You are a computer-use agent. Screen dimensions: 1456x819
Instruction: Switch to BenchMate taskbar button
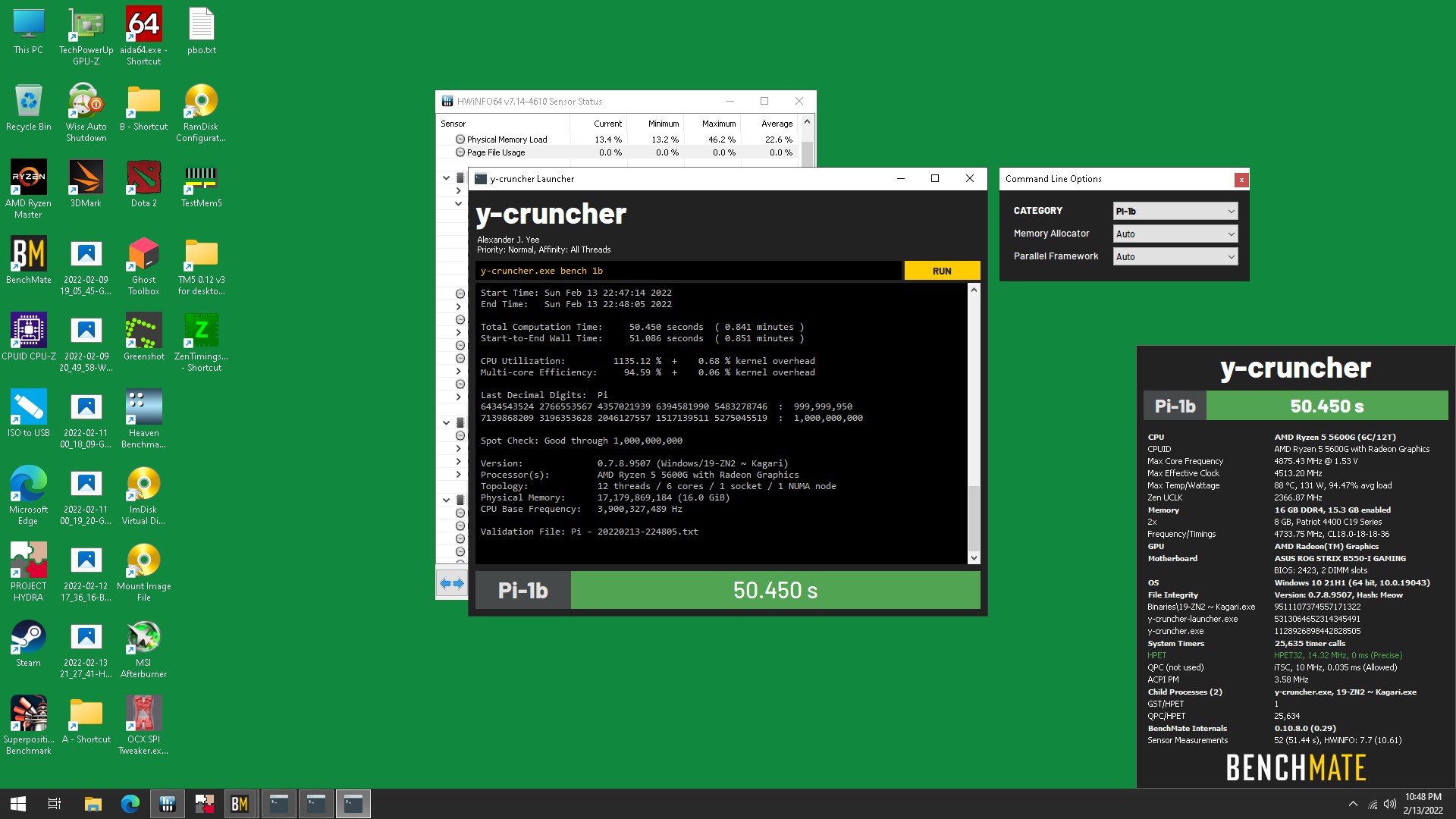240,804
